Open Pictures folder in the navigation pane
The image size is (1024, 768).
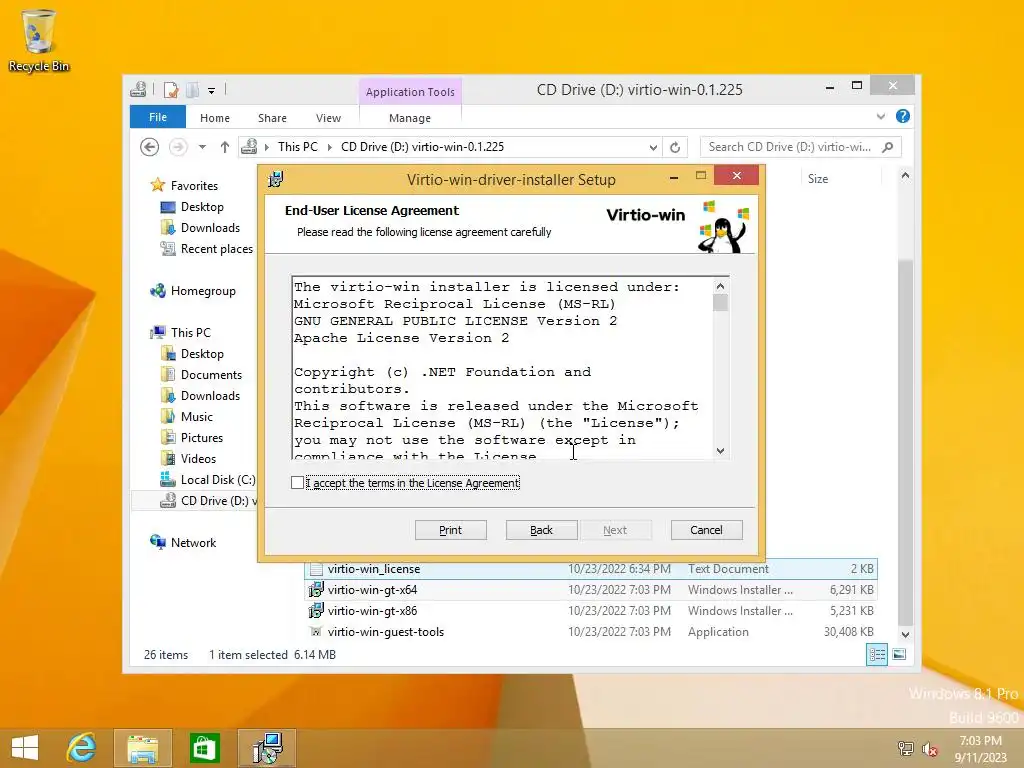202,438
